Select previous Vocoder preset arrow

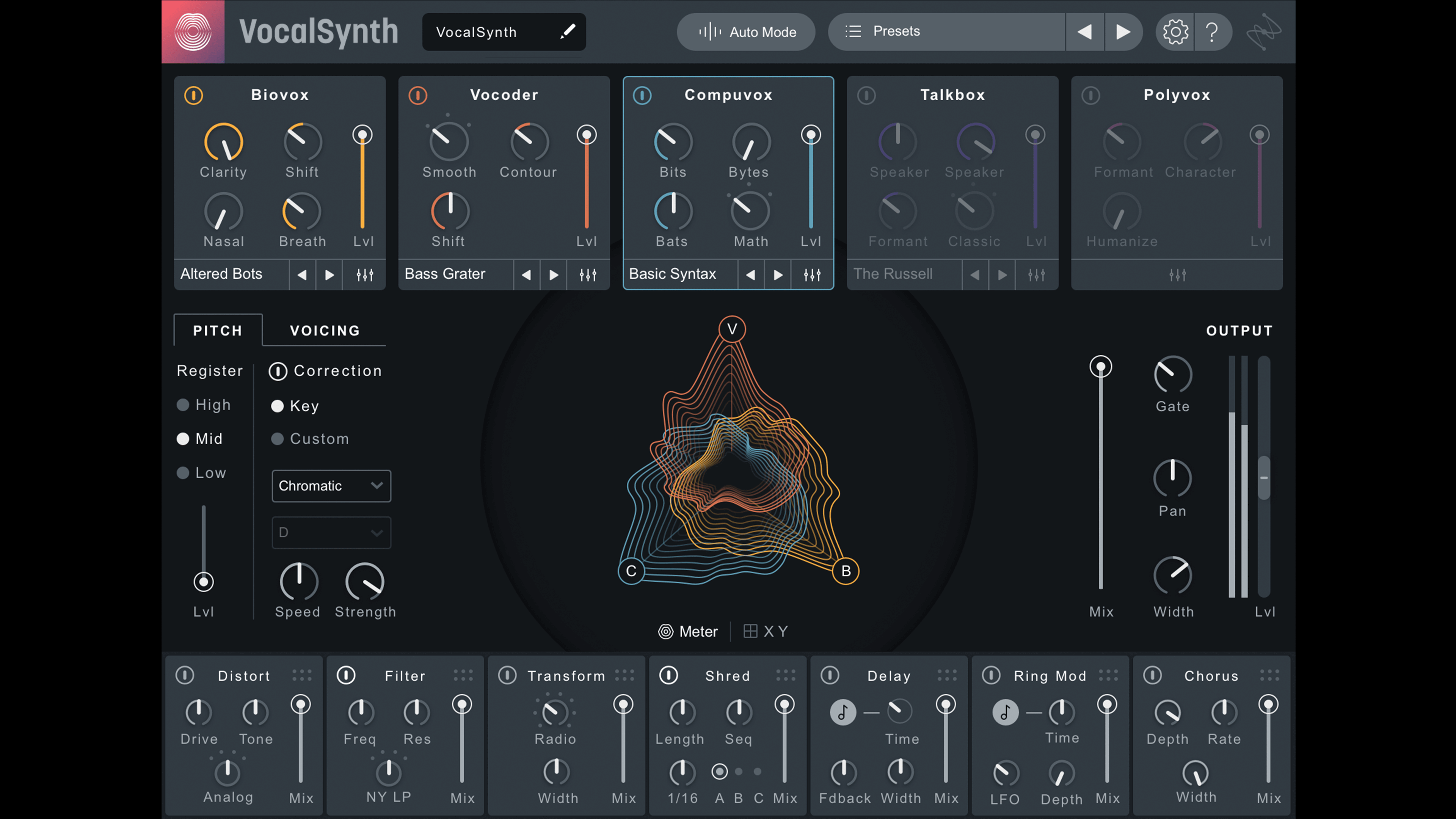pyautogui.click(x=526, y=275)
